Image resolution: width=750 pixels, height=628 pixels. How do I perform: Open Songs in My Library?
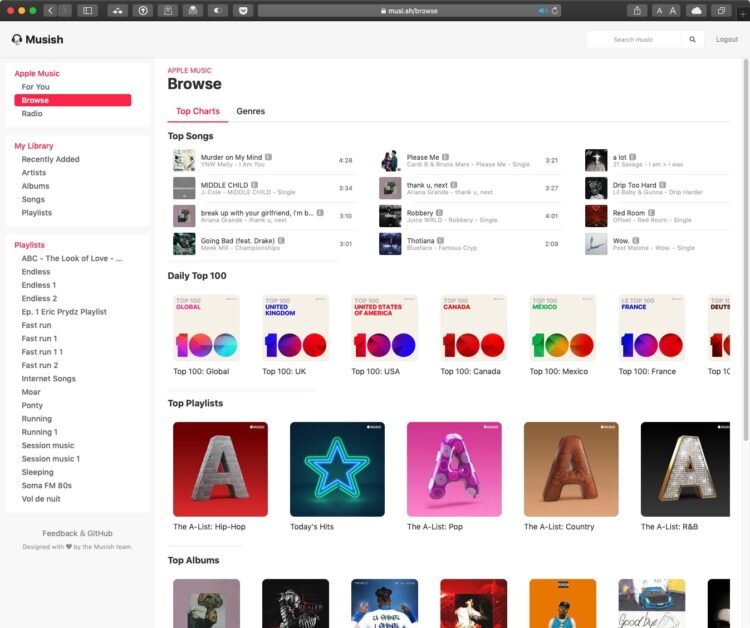coord(33,199)
